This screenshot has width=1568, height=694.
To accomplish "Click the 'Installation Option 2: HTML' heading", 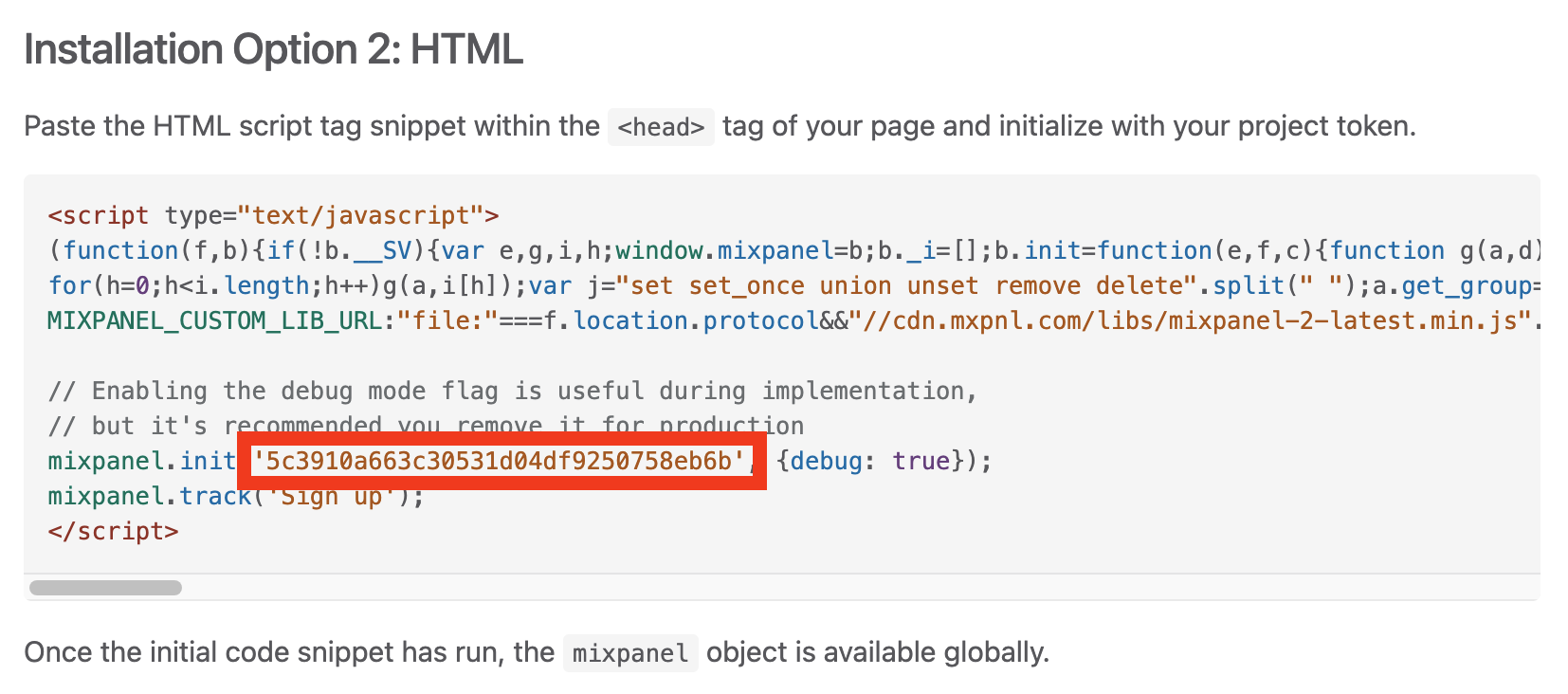I will click(273, 49).
